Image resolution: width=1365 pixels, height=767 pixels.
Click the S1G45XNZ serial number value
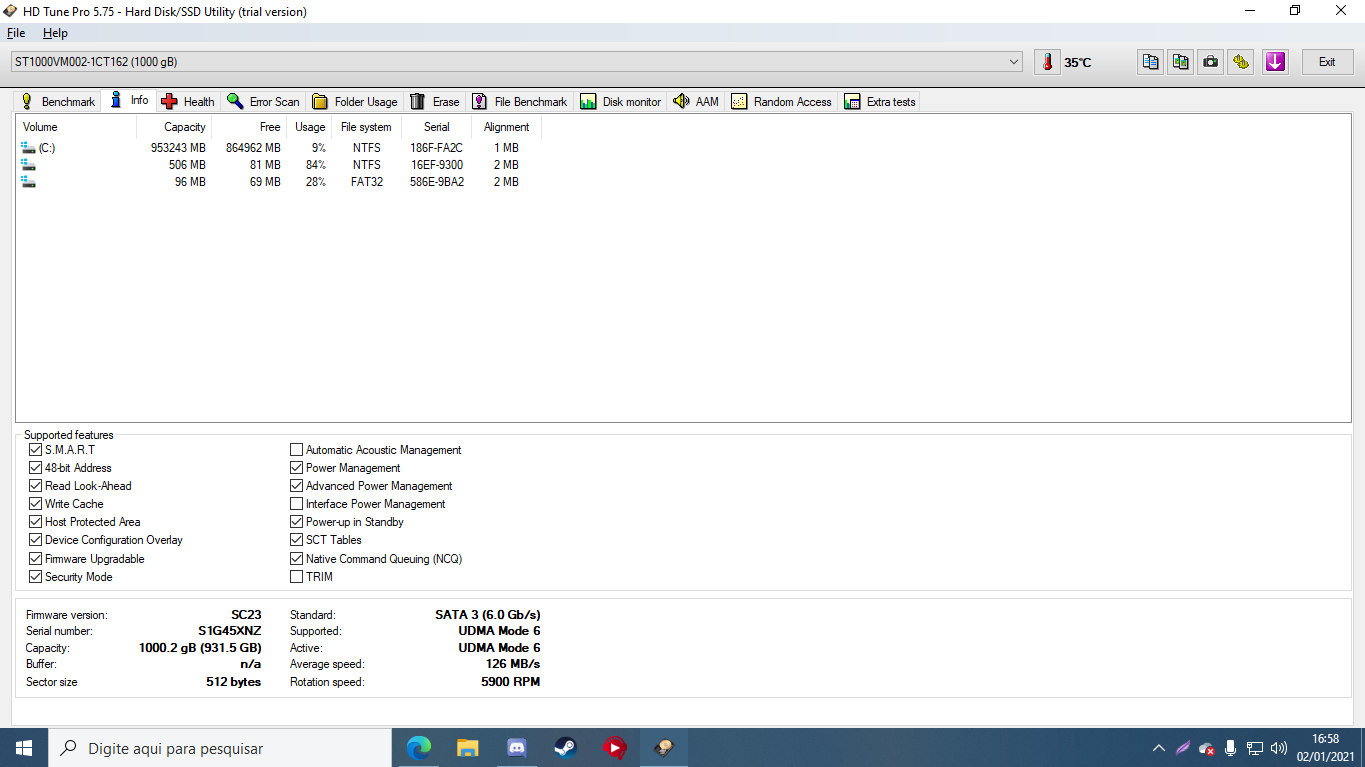pos(229,631)
